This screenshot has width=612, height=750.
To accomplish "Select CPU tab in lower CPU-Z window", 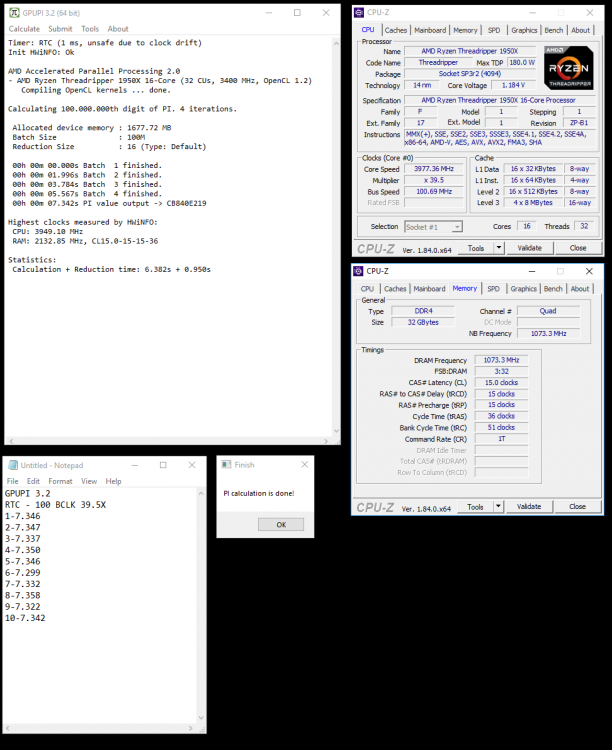I will point(367,289).
